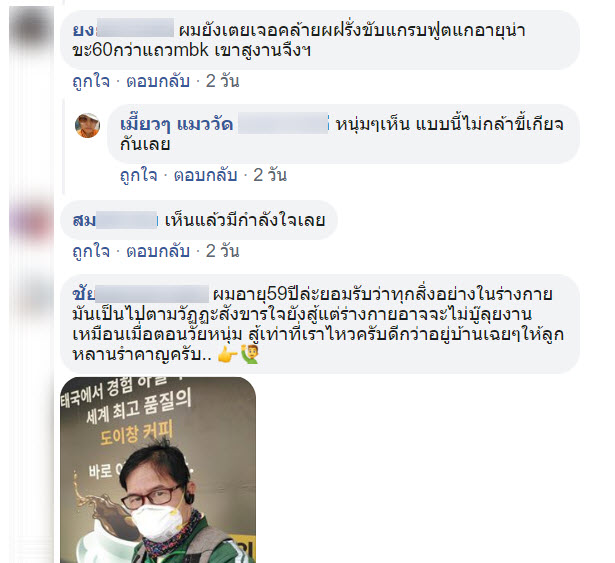Like the comment mentioning mbk
The width and height of the screenshot is (615, 563).
(x=91, y=82)
